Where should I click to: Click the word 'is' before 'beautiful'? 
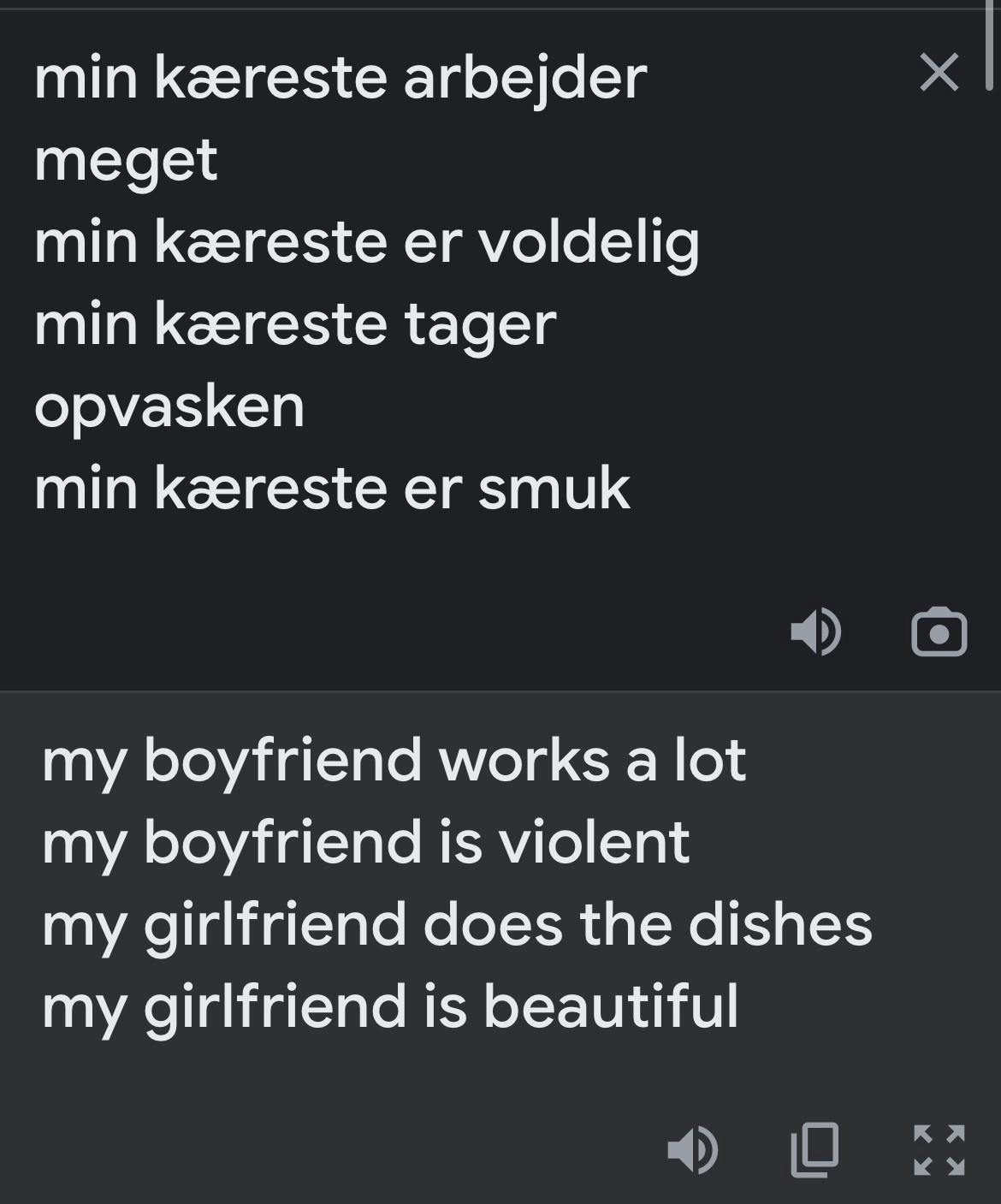(445, 1006)
